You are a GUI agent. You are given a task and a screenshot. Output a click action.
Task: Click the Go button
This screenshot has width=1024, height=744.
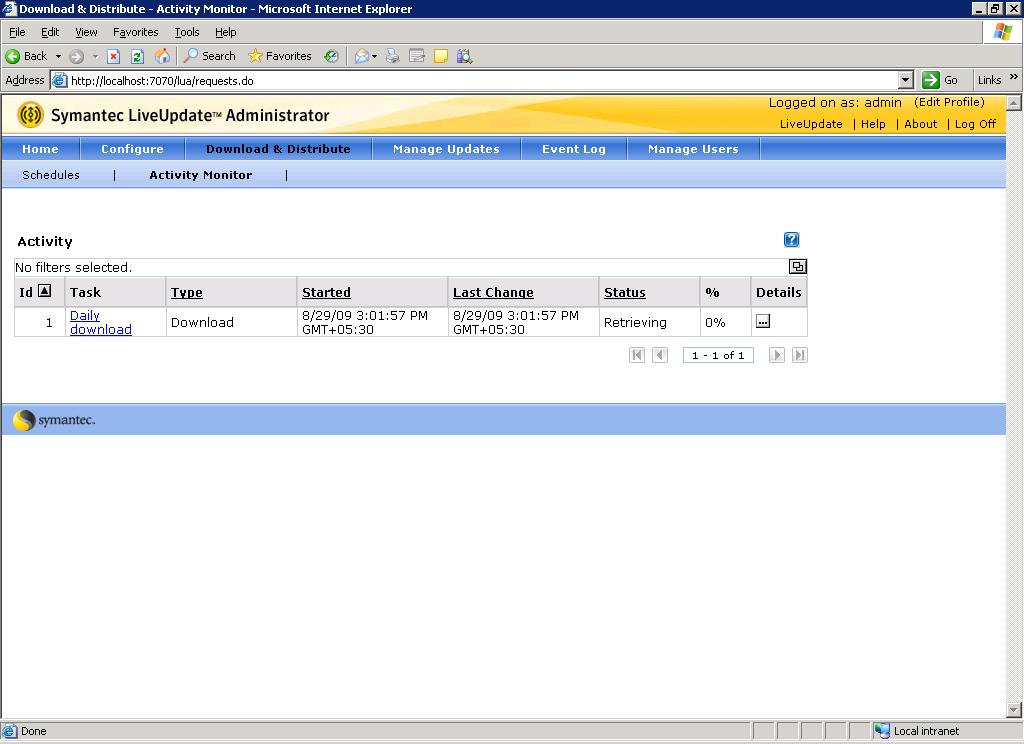940,80
